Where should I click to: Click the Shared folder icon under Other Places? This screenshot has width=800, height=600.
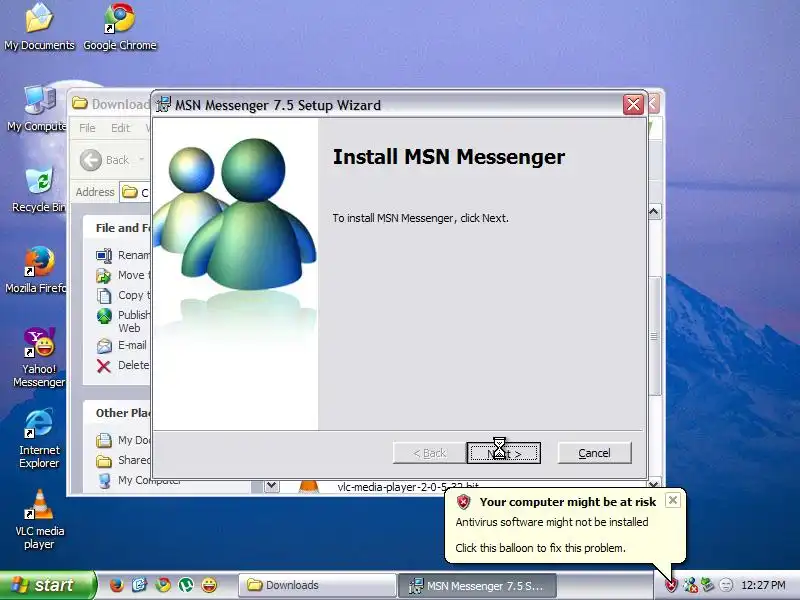104,461
